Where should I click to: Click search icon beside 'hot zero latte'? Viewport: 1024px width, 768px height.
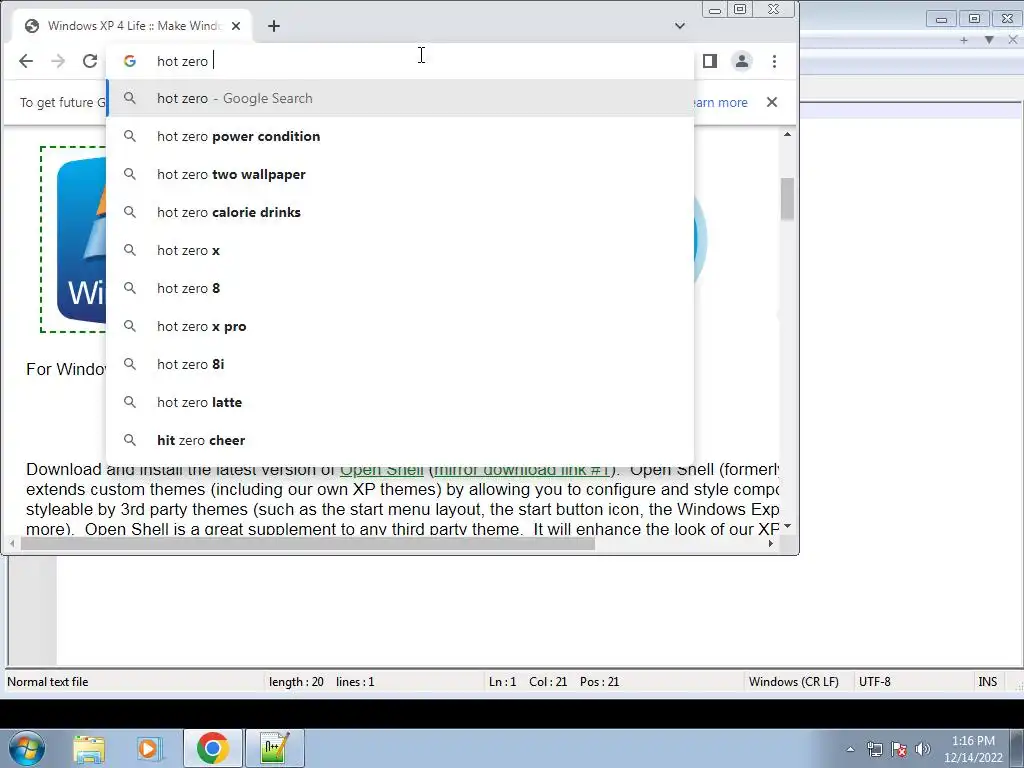coord(130,402)
